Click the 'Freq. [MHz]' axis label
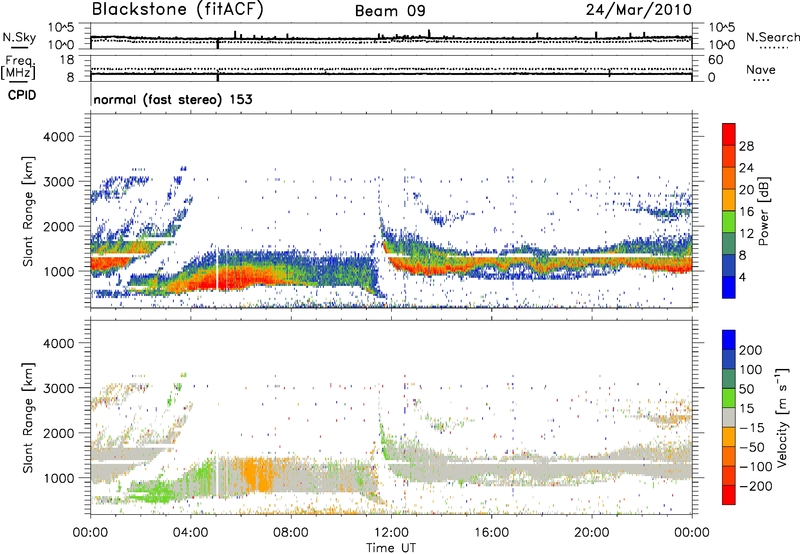 (x=18, y=67)
